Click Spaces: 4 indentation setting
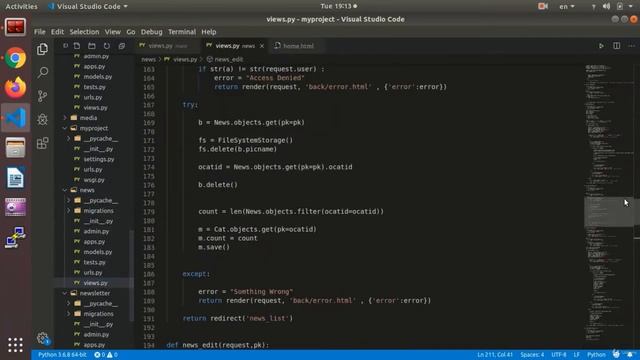This screenshot has width=640, height=360. point(532,355)
